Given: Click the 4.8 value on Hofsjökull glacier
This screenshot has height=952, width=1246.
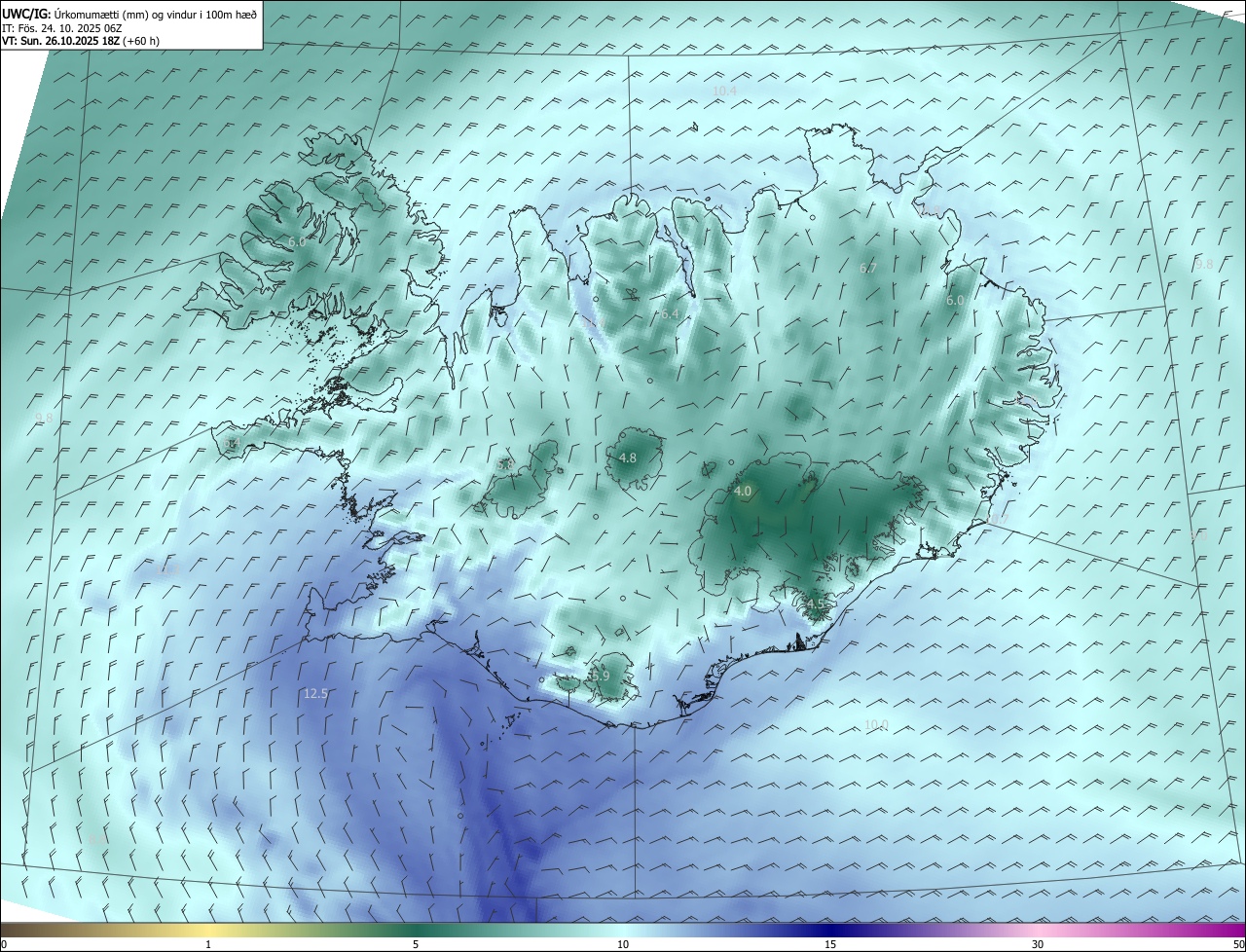Looking at the screenshot, I should [628, 458].
